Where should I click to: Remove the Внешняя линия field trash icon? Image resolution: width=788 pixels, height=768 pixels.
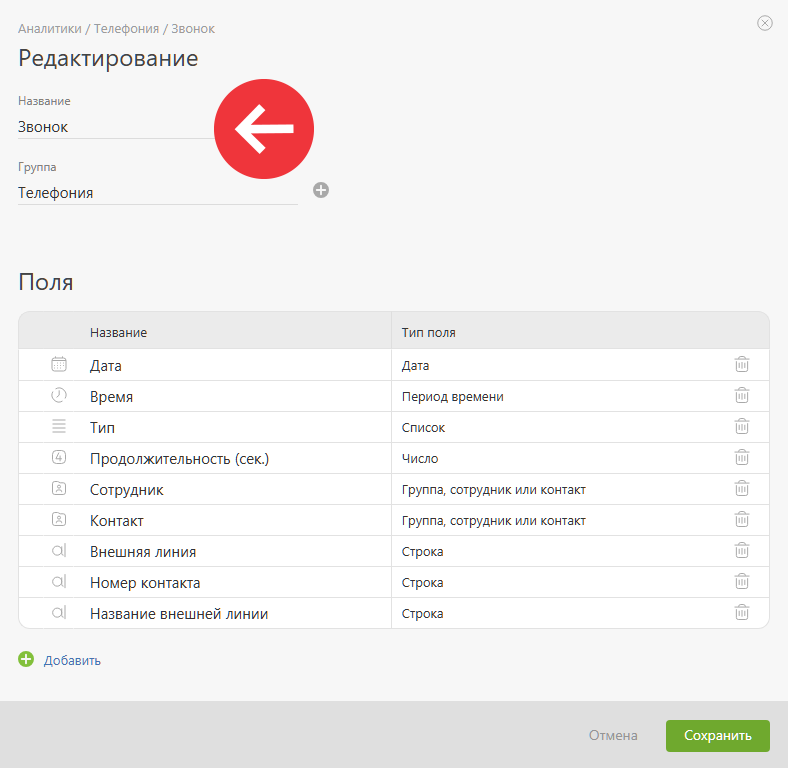742,550
